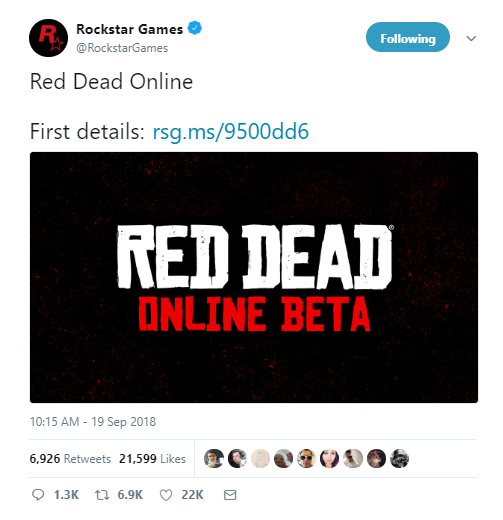View the 6,926 Retweets list
Image resolution: width=503 pixels, height=520 pixels.
coord(70,459)
